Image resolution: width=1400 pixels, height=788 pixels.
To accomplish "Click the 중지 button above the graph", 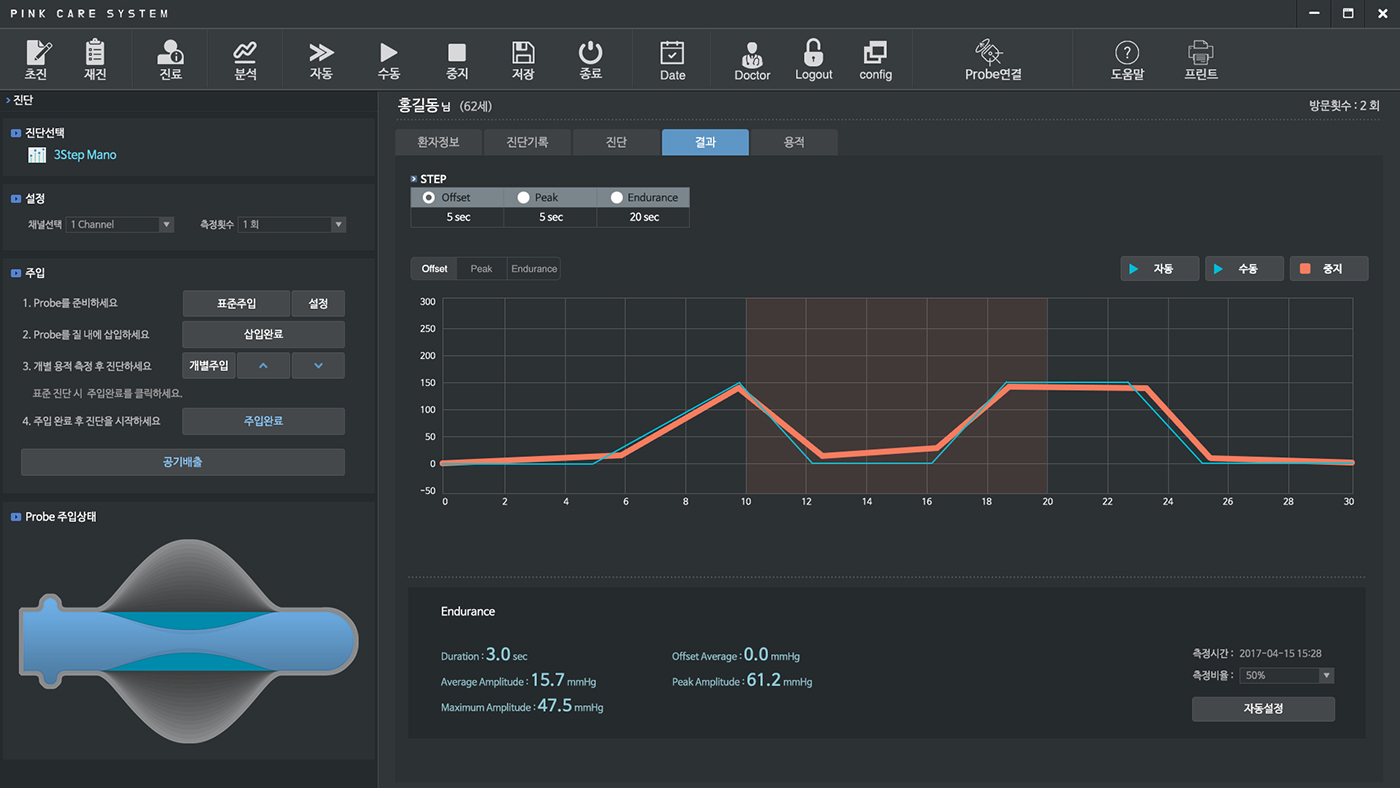I will point(1329,268).
